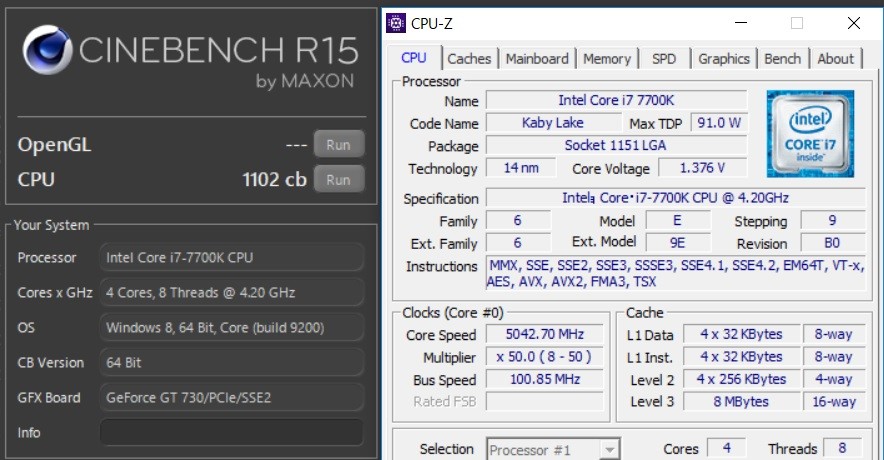The image size is (884, 460).
Task: Click the Multiplier value x 50.0 (8 - 50)
Action: (545, 357)
